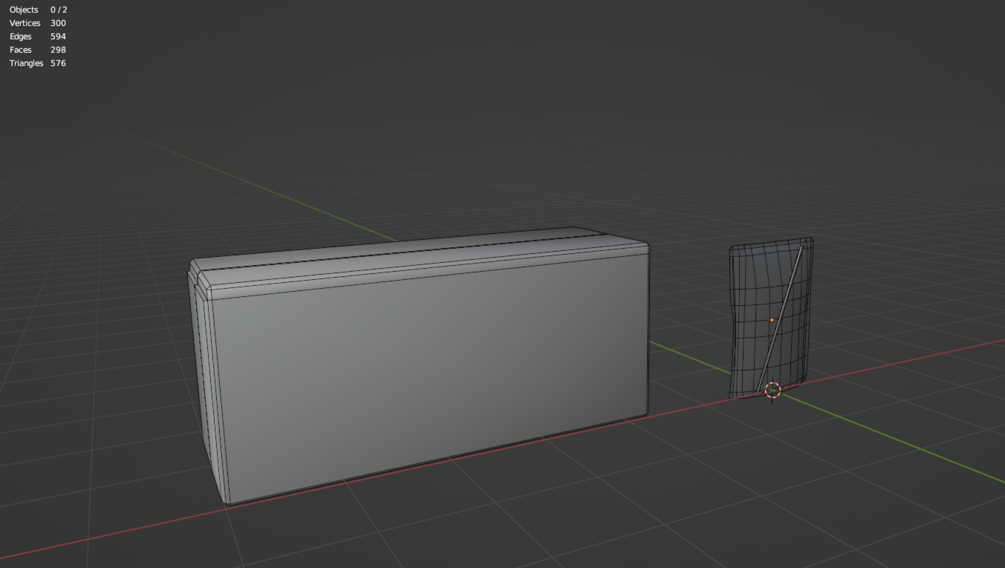Click the orange origin point of mesh
1005x568 pixels.
(x=772, y=320)
